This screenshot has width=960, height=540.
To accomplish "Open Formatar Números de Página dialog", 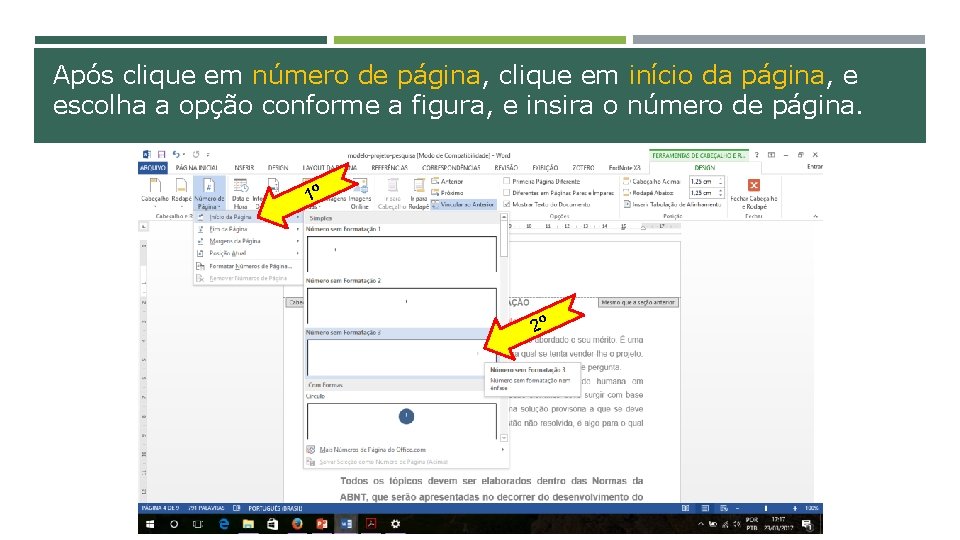I will click(248, 266).
